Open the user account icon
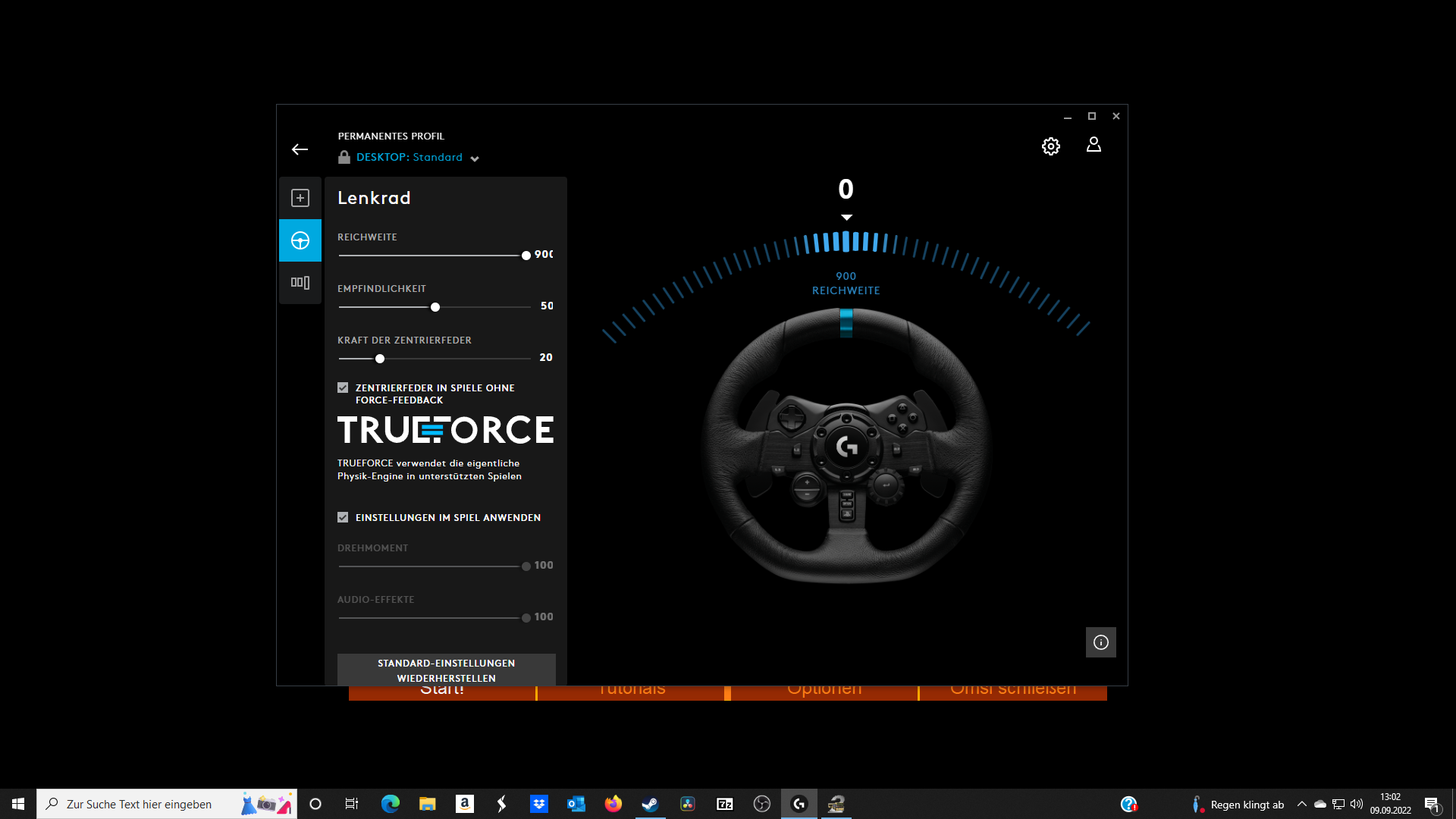The width and height of the screenshot is (1456, 819). [1094, 145]
